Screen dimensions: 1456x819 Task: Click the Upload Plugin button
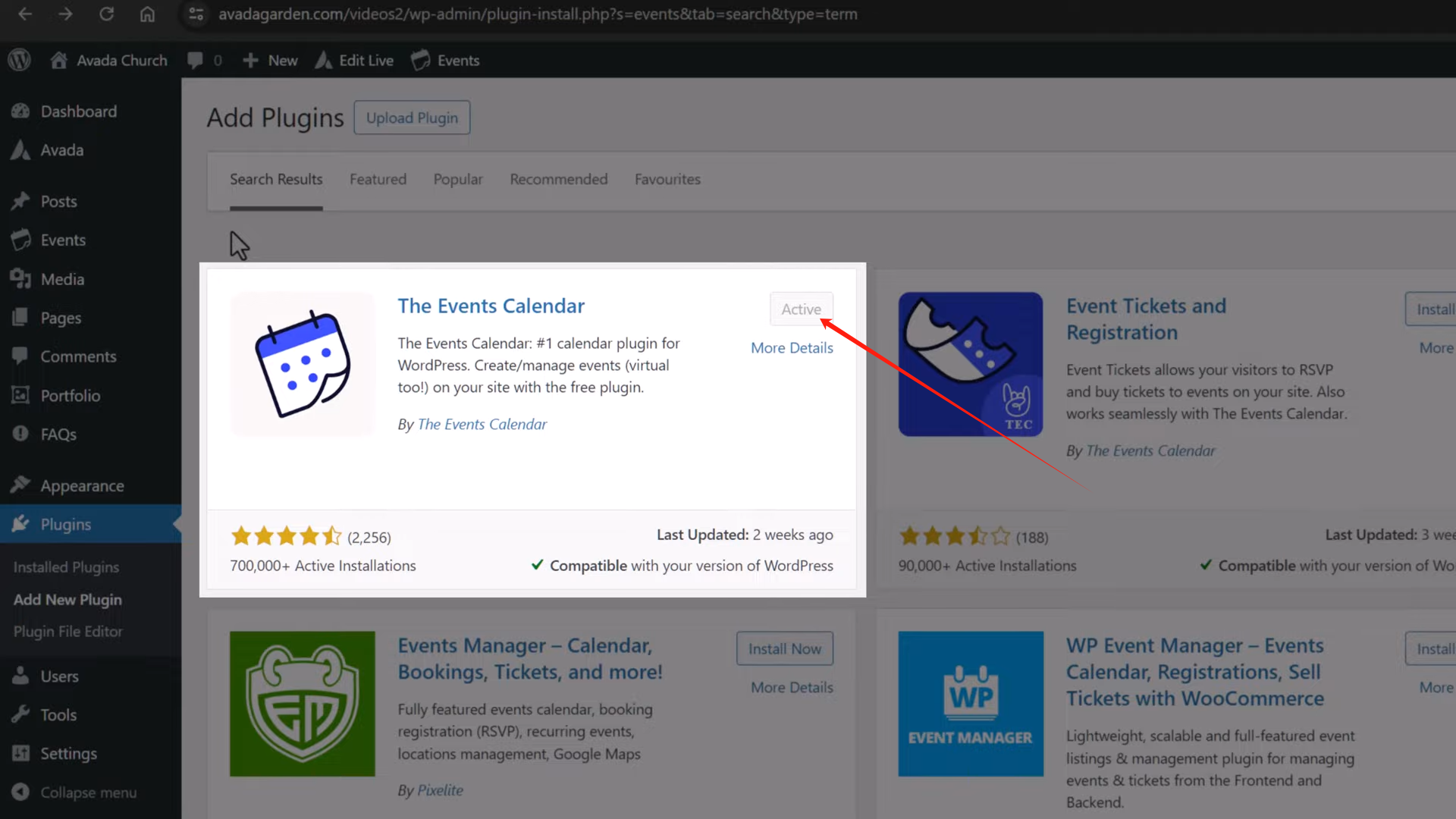[x=412, y=118]
